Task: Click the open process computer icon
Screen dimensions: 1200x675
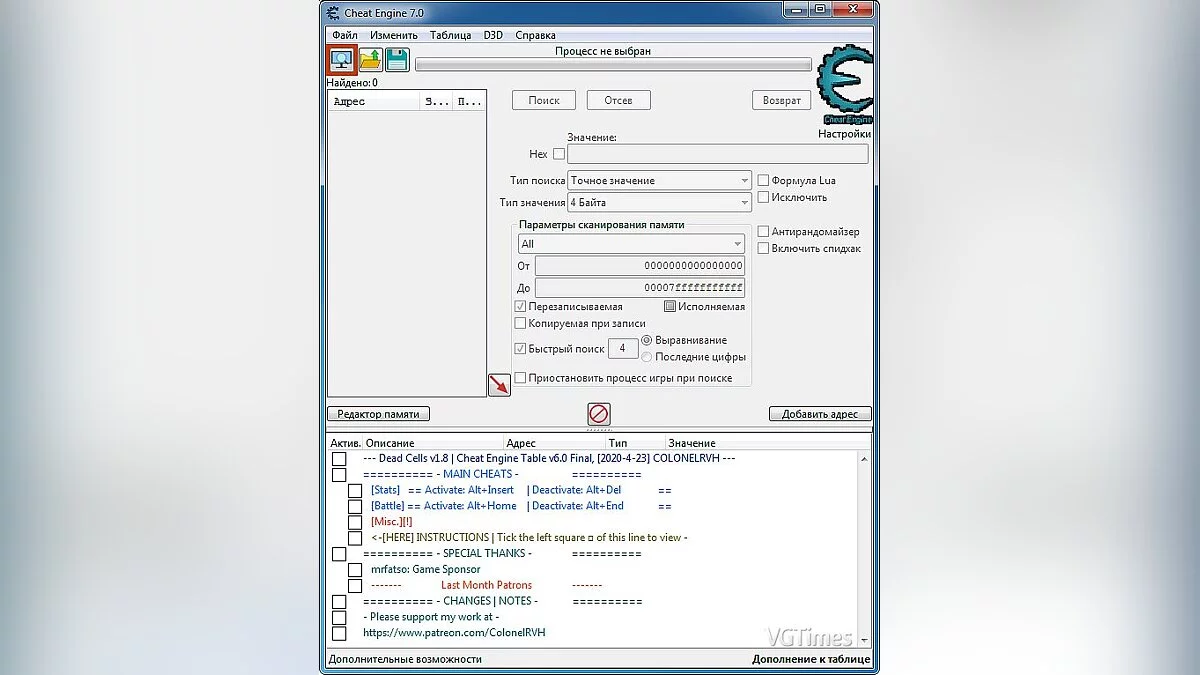Action: (x=343, y=60)
